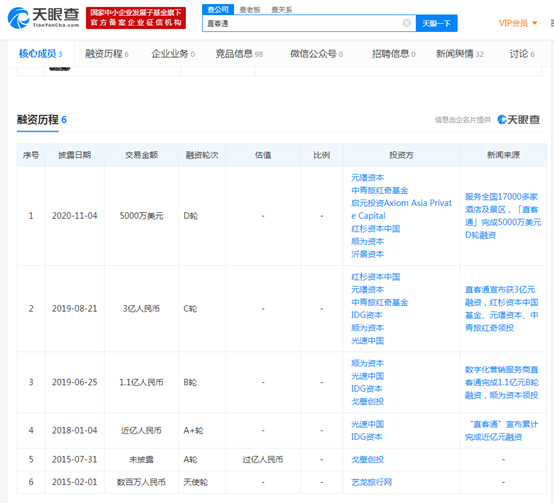This screenshot has height=503, width=554.
Task: Open the 融资历程 navigation tab
Action: (x=107, y=54)
